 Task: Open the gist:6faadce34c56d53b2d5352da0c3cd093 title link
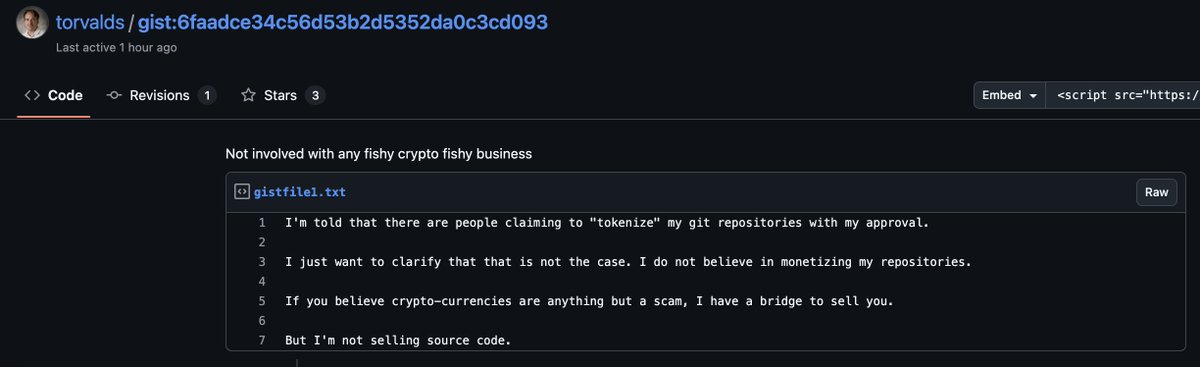tap(342, 22)
